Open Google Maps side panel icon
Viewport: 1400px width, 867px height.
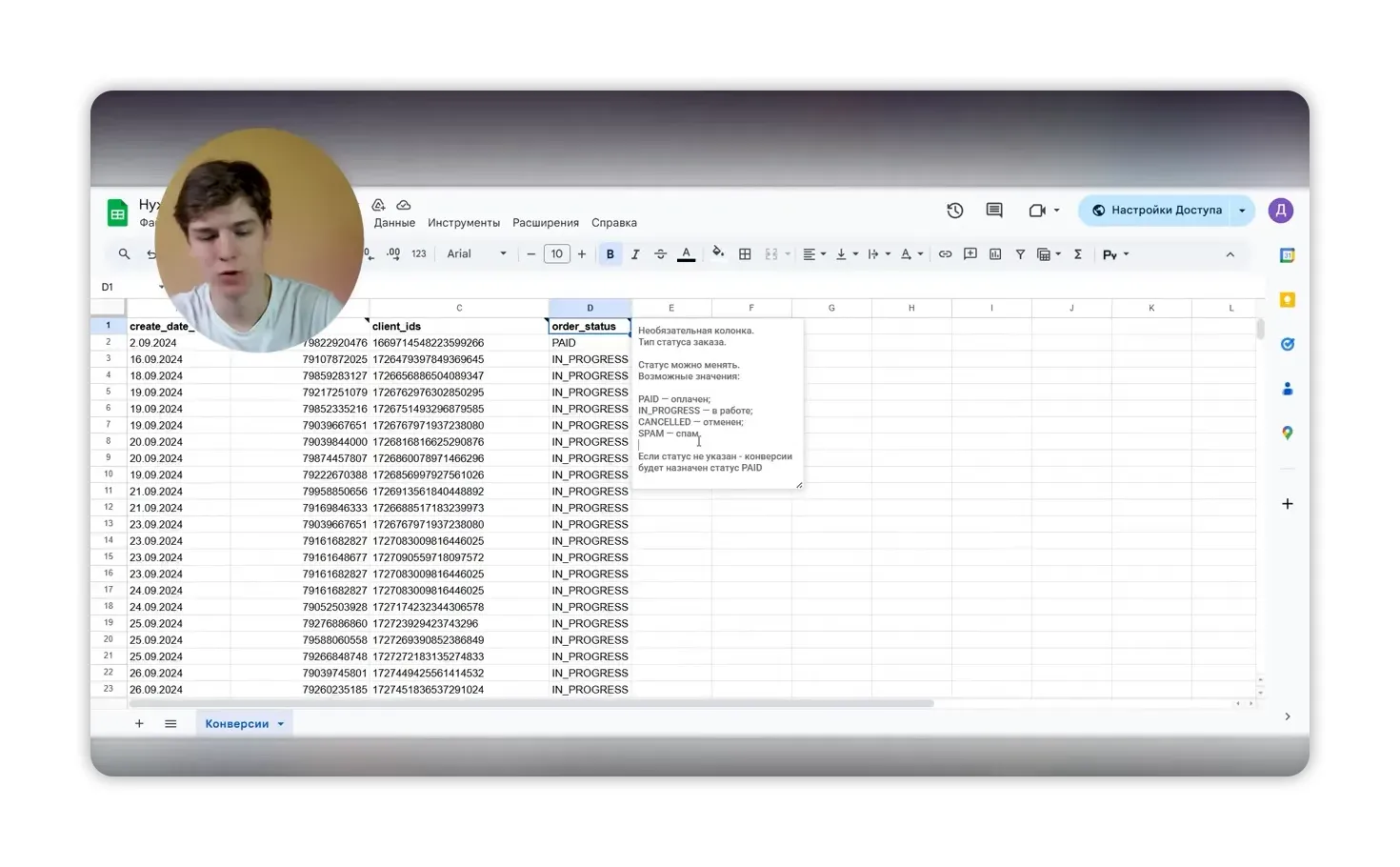point(1288,433)
